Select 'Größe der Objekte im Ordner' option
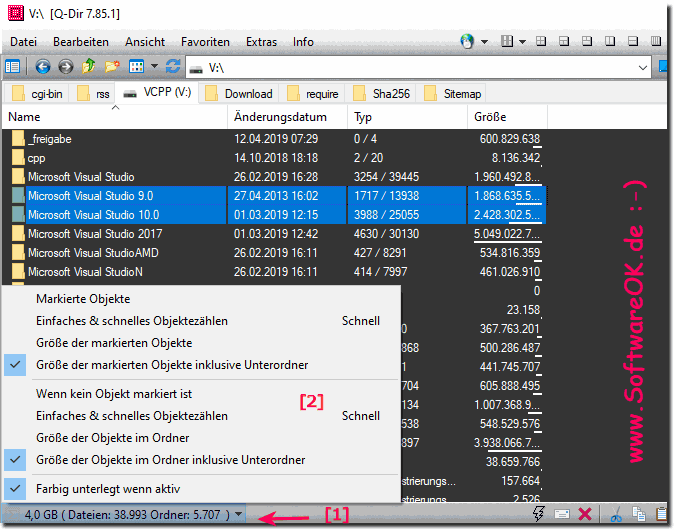This screenshot has height=530, width=674. click(x=113, y=438)
